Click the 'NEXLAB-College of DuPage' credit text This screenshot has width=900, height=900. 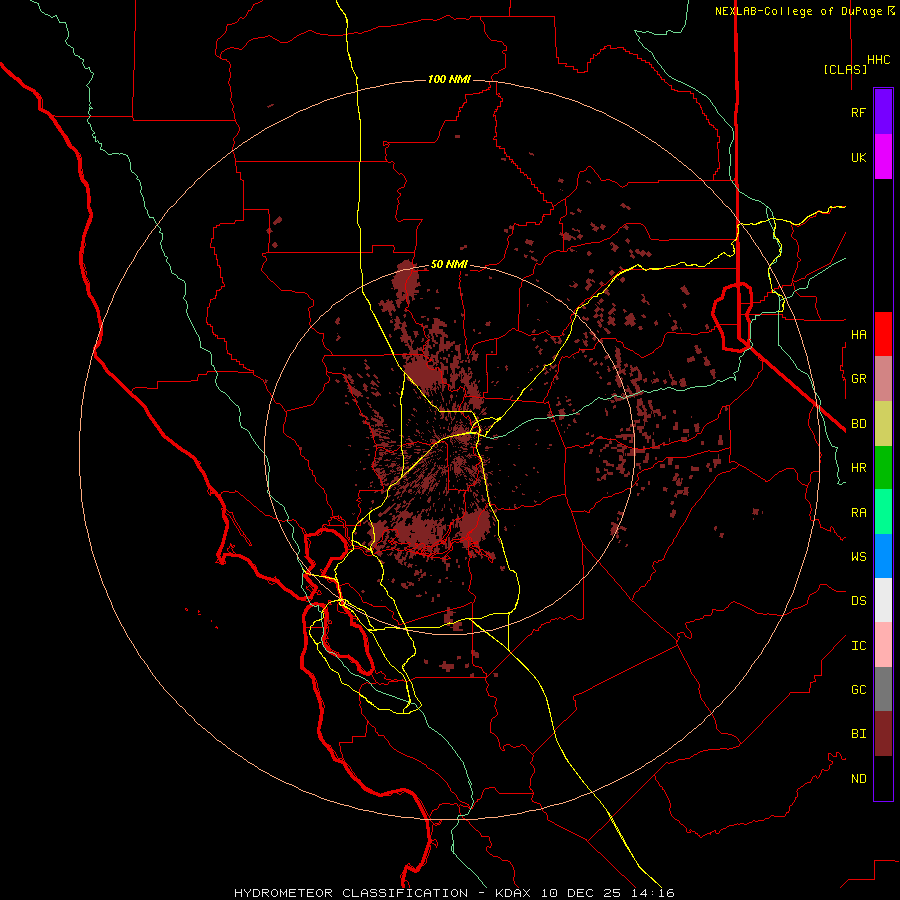pyautogui.click(x=798, y=11)
